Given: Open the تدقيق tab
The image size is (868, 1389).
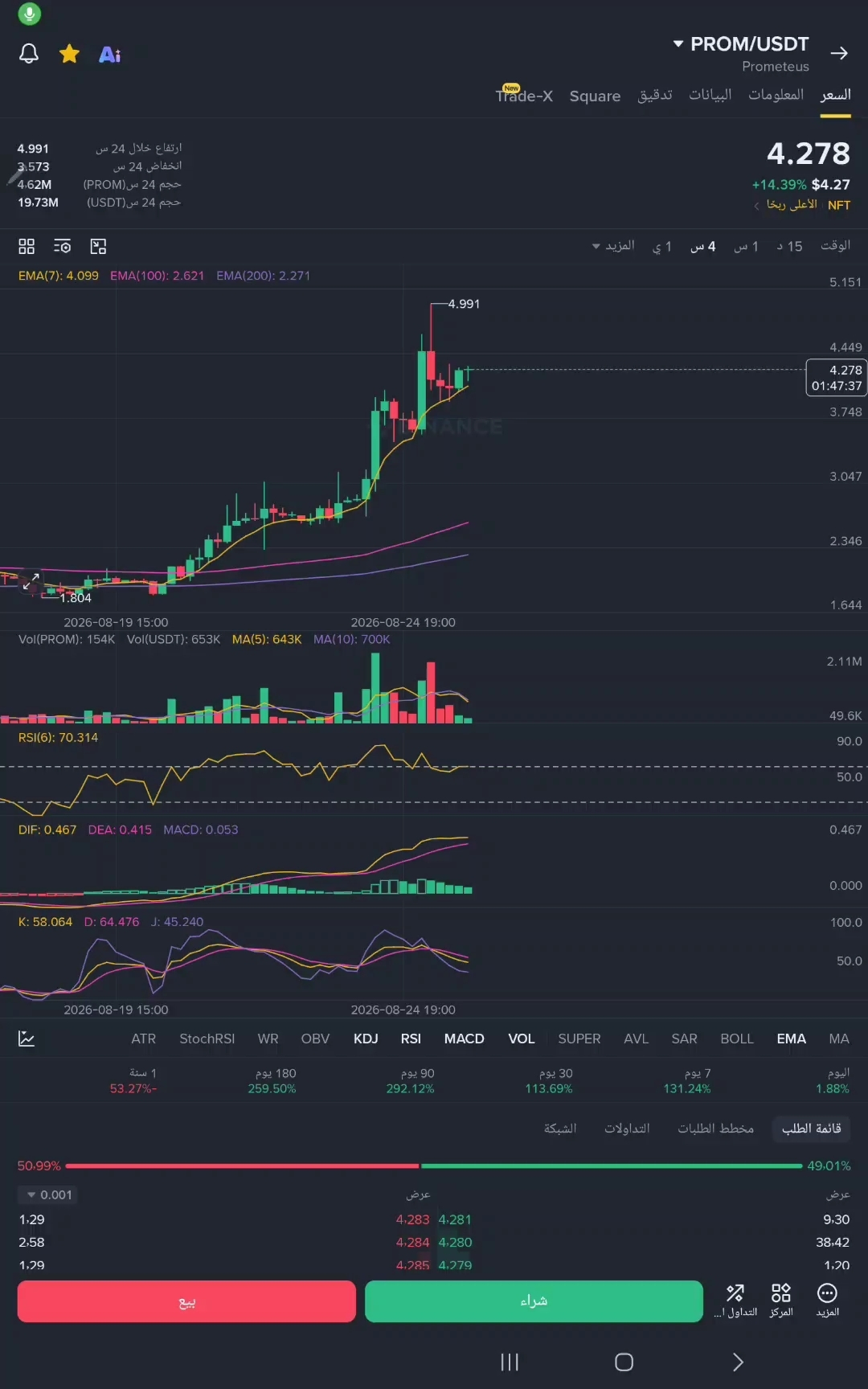Looking at the screenshot, I should click(655, 95).
